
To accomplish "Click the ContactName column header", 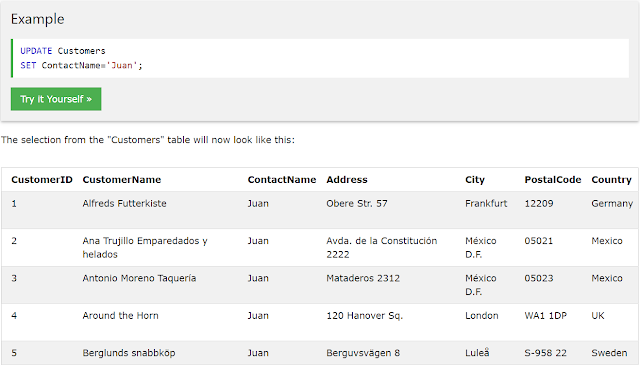I will coord(282,180).
